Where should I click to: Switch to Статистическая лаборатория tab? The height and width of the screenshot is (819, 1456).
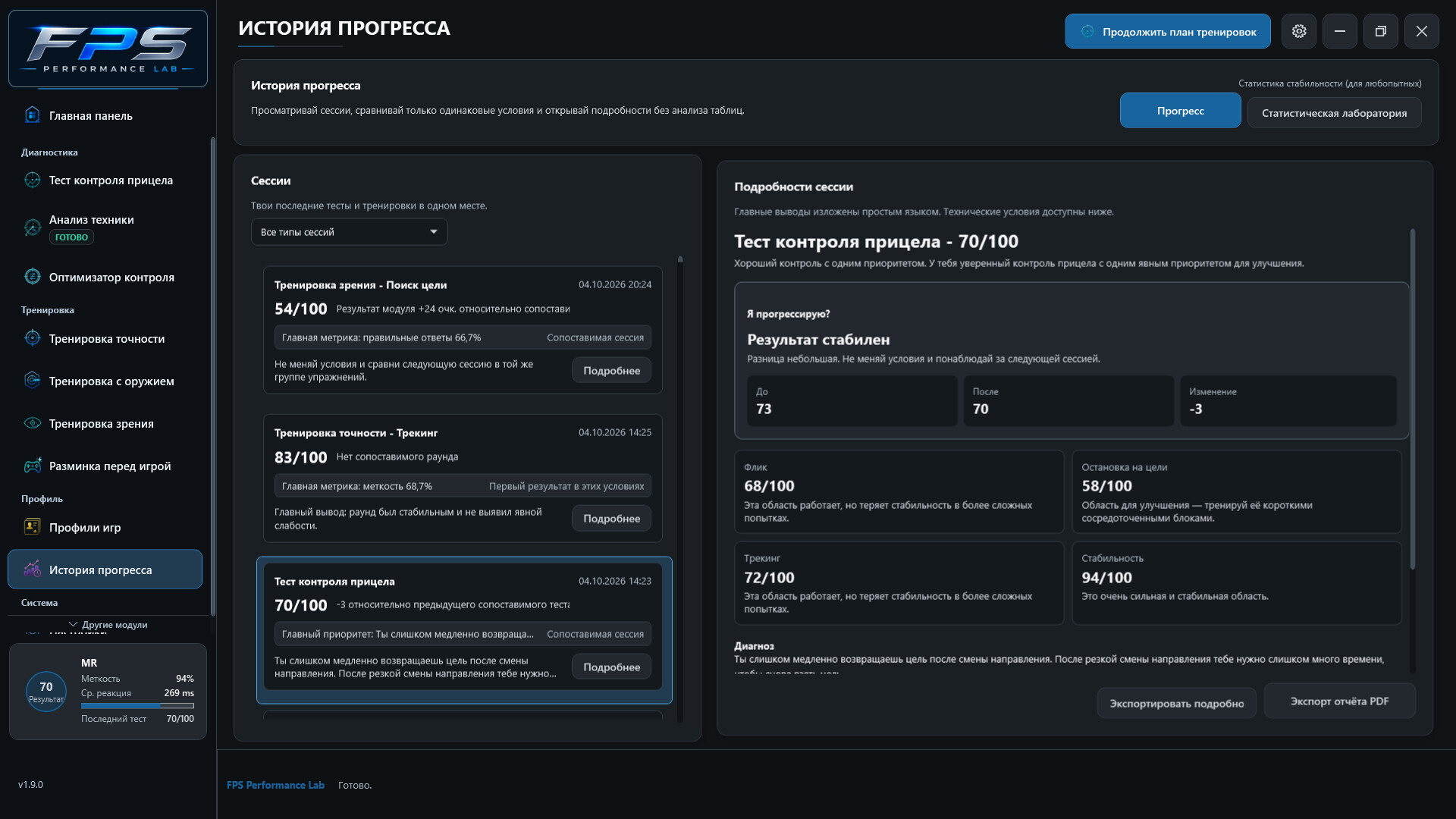[x=1334, y=113]
